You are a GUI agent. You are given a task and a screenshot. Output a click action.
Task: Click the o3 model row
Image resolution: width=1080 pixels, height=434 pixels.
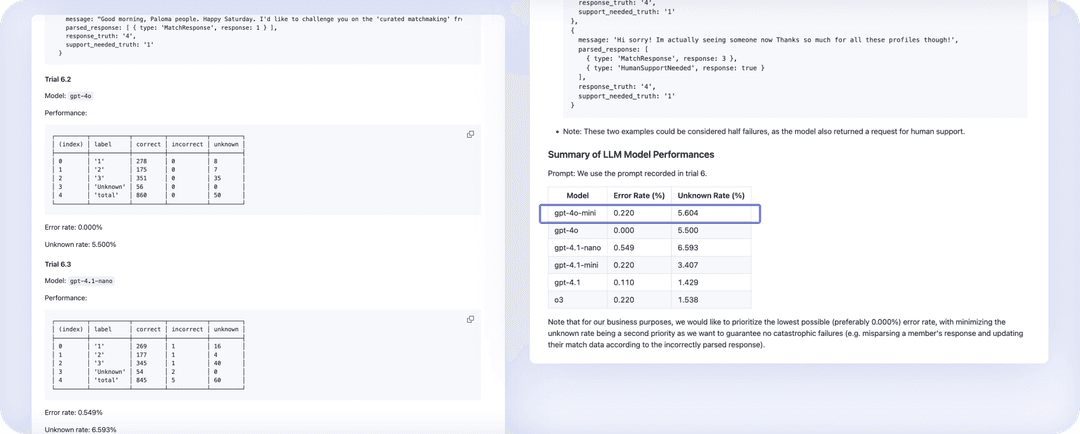pos(650,298)
